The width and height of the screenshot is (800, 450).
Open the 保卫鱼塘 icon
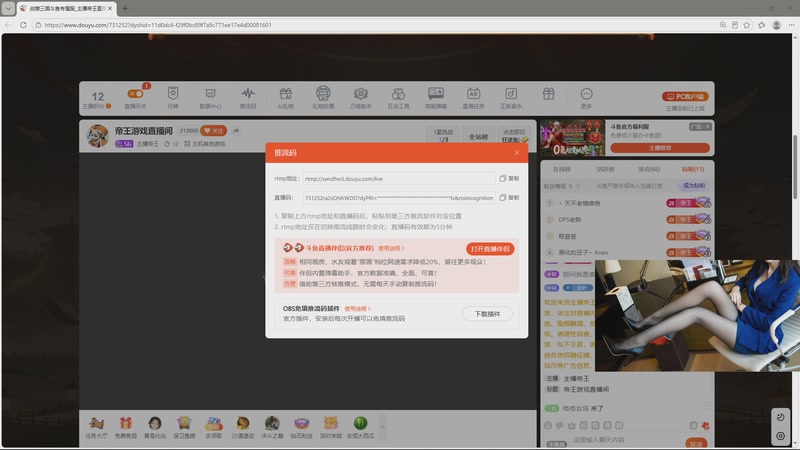coord(184,427)
